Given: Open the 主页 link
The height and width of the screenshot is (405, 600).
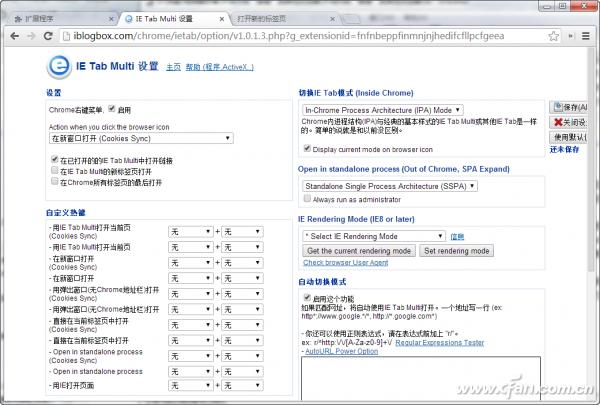Looking at the screenshot, I should (x=173, y=67).
